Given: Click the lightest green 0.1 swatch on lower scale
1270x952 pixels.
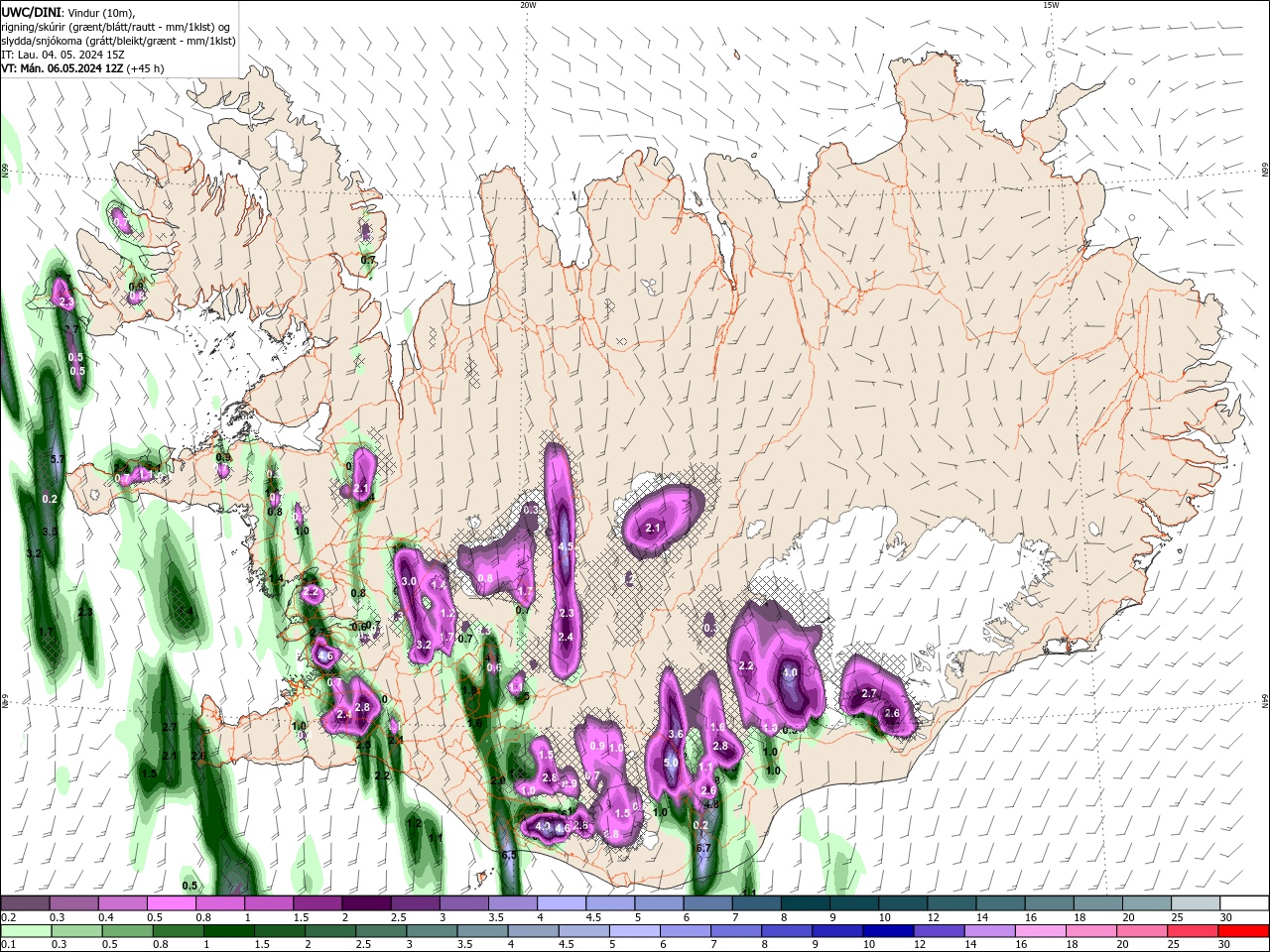Looking at the screenshot, I should point(26,931).
